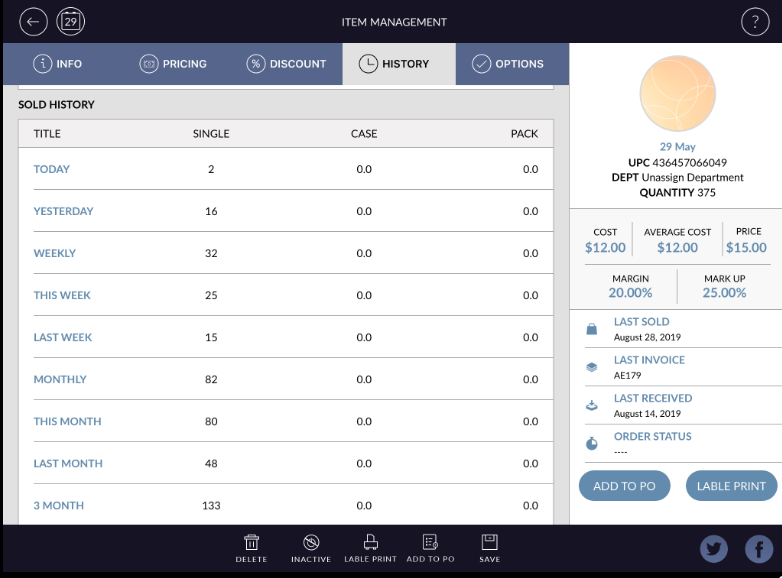The height and width of the screenshot is (578, 782).
Task: Open the Options tab
Action: click(508, 64)
